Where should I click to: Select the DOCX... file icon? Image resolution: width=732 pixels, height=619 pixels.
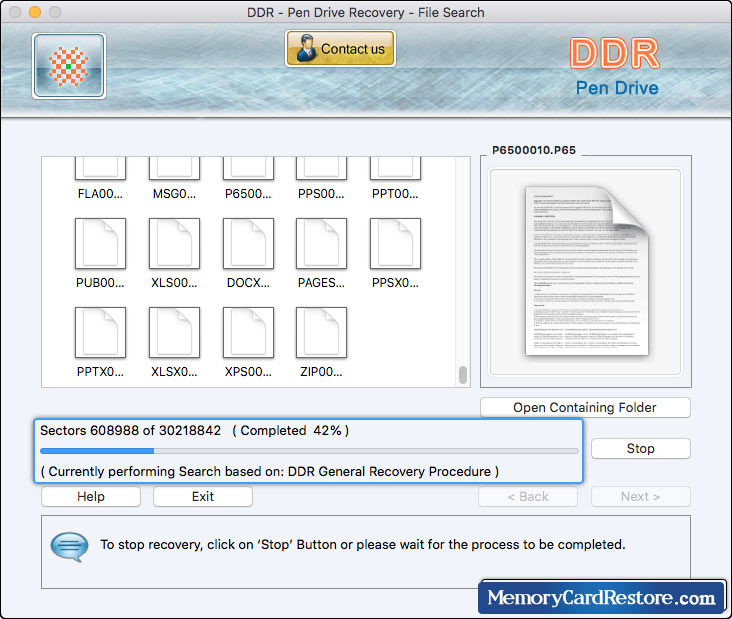click(x=248, y=243)
